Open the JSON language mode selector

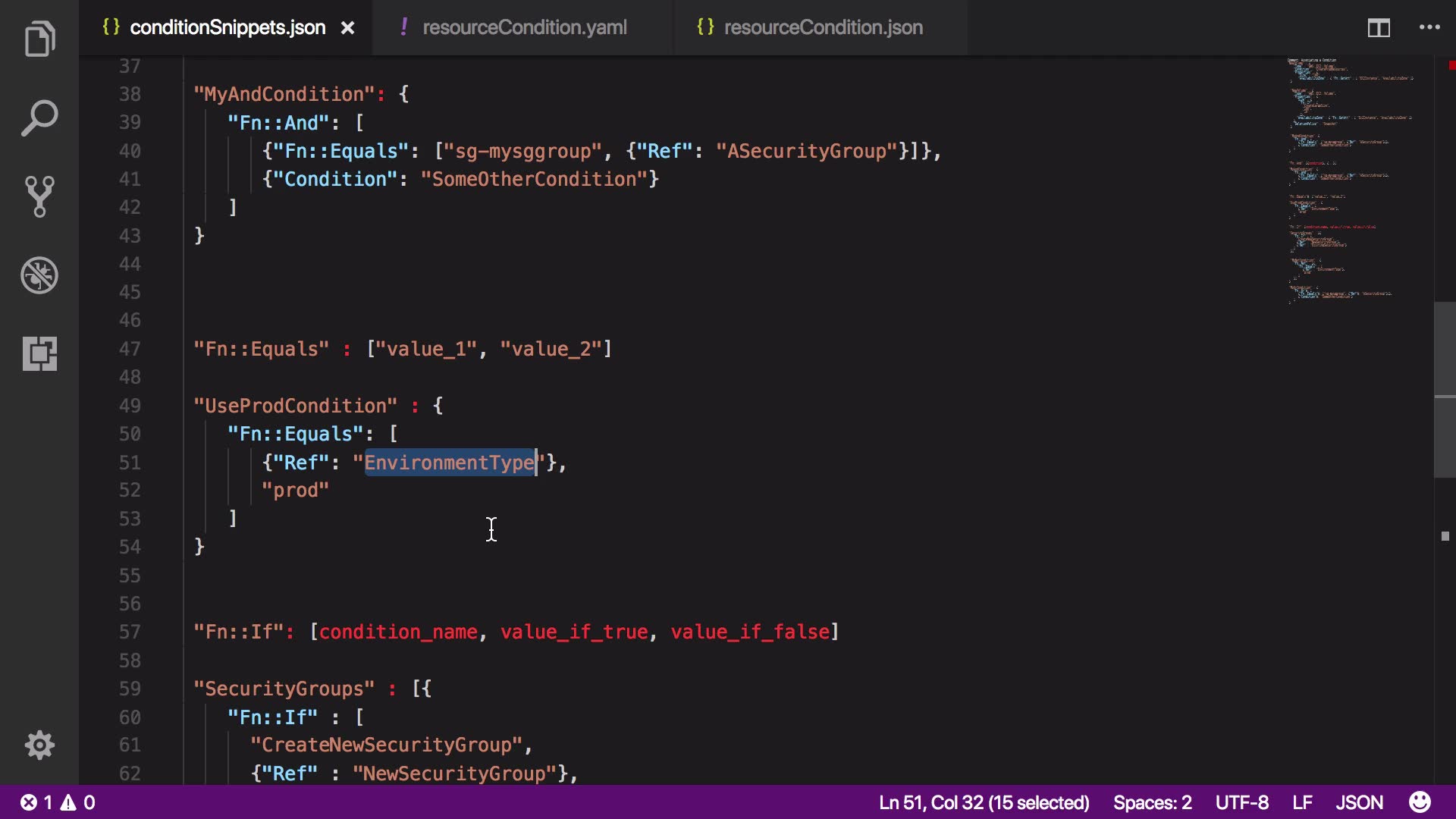(1359, 802)
